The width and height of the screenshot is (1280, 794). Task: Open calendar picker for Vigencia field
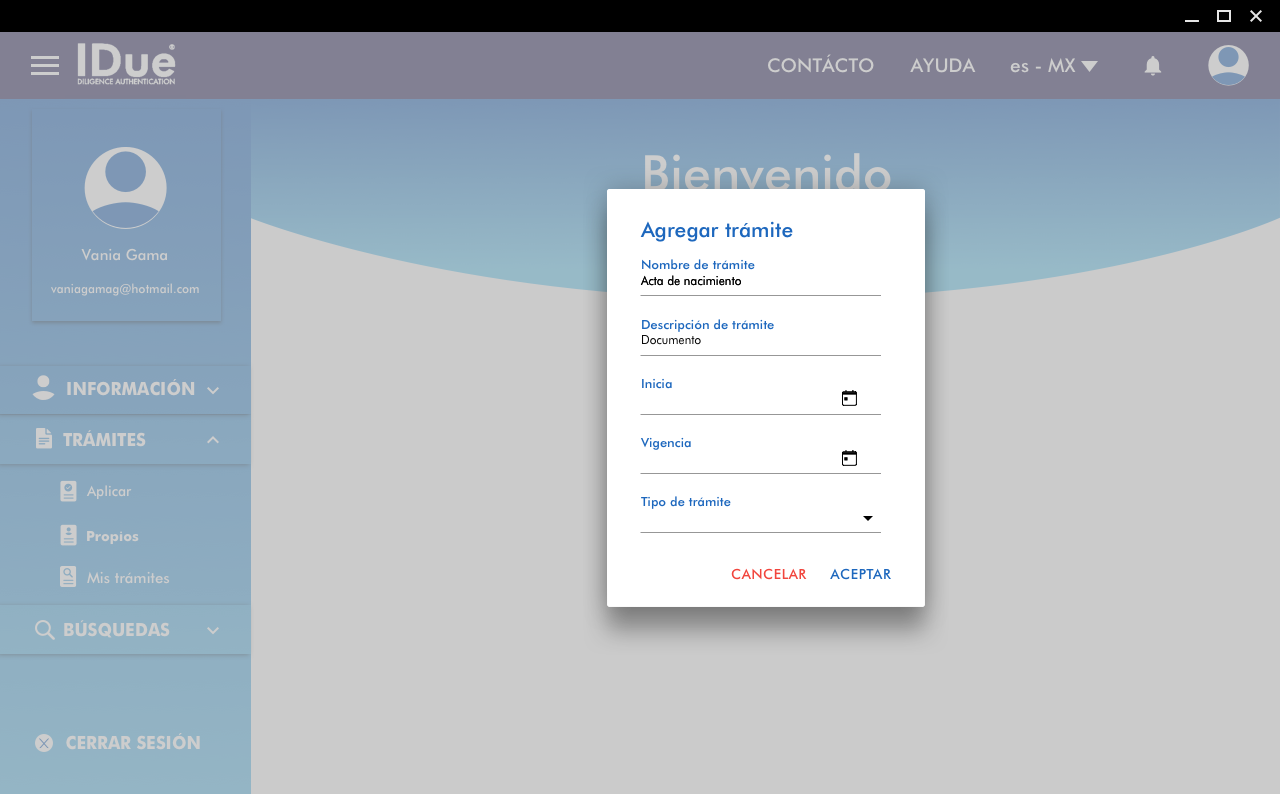849,458
